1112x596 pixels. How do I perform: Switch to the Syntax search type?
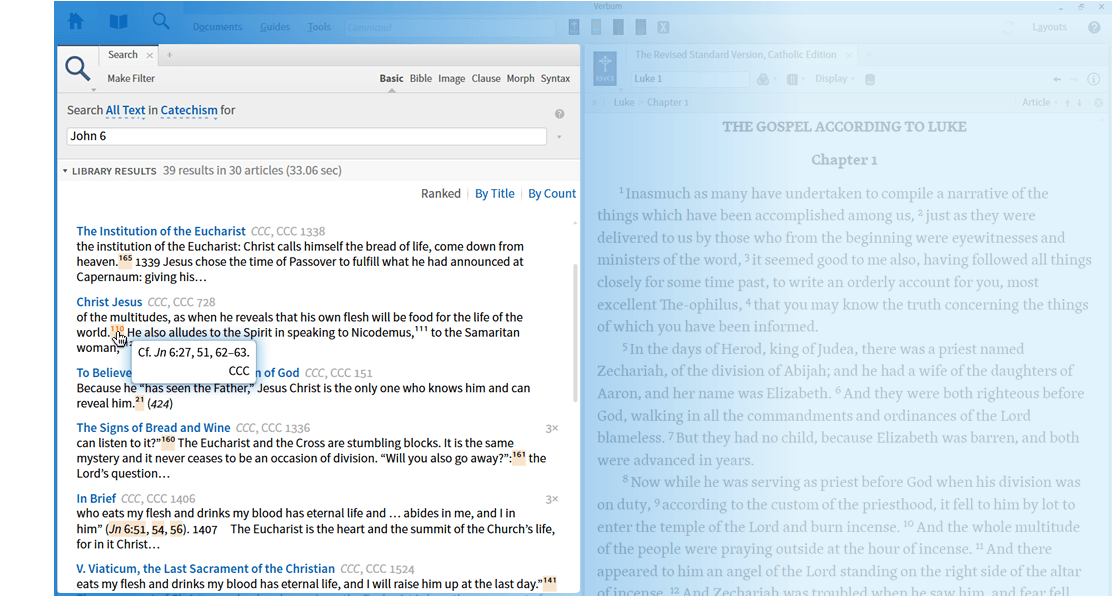click(555, 79)
